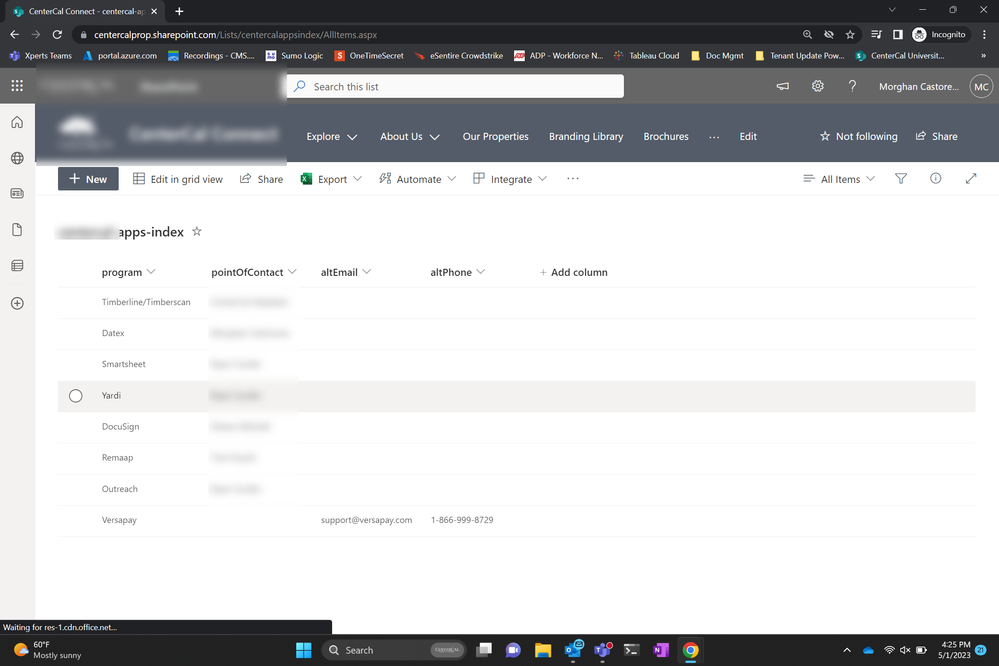Open pointOfContact column header menu
Image resolution: width=999 pixels, height=666 pixels.
click(254, 272)
